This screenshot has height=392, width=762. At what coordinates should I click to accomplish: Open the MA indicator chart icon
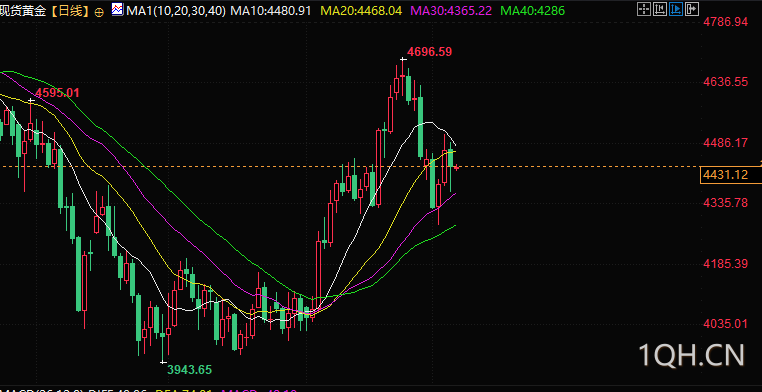click(117, 9)
